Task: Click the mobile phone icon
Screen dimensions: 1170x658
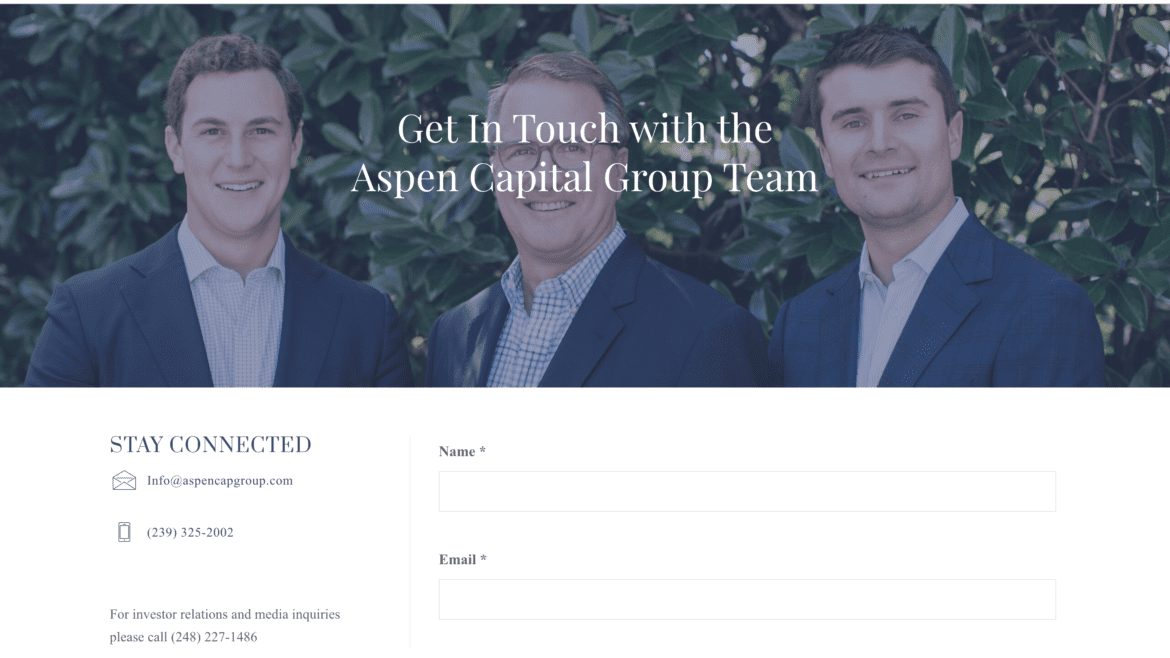Action: click(x=124, y=532)
